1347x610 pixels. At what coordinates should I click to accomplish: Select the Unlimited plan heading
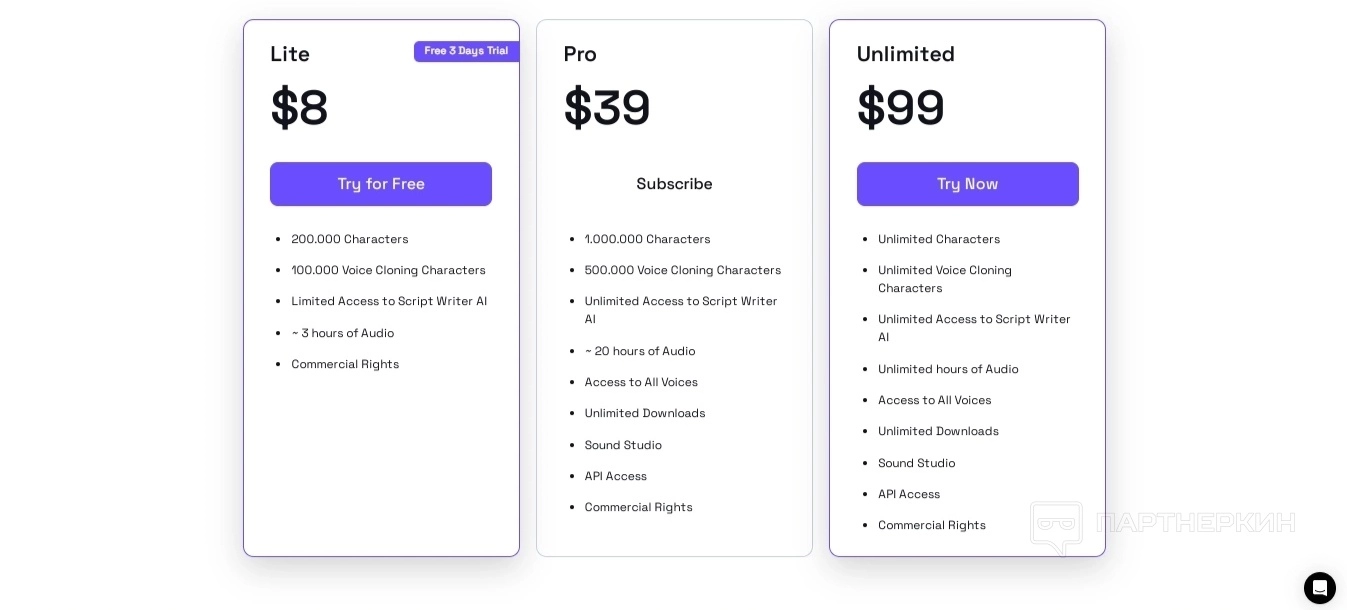click(x=905, y=54)
